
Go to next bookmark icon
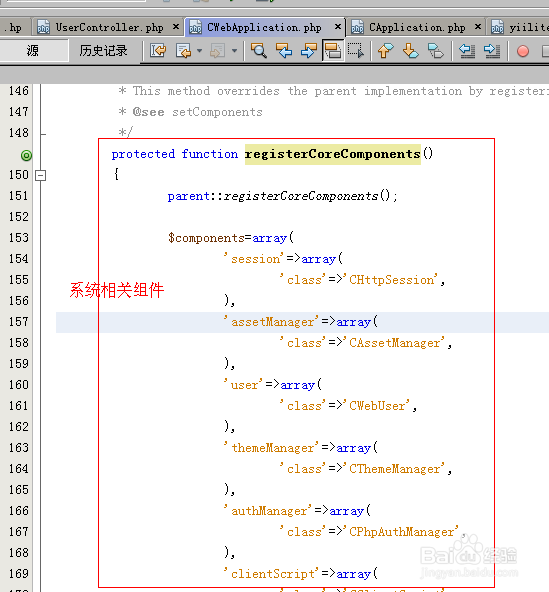coord(410,51)
